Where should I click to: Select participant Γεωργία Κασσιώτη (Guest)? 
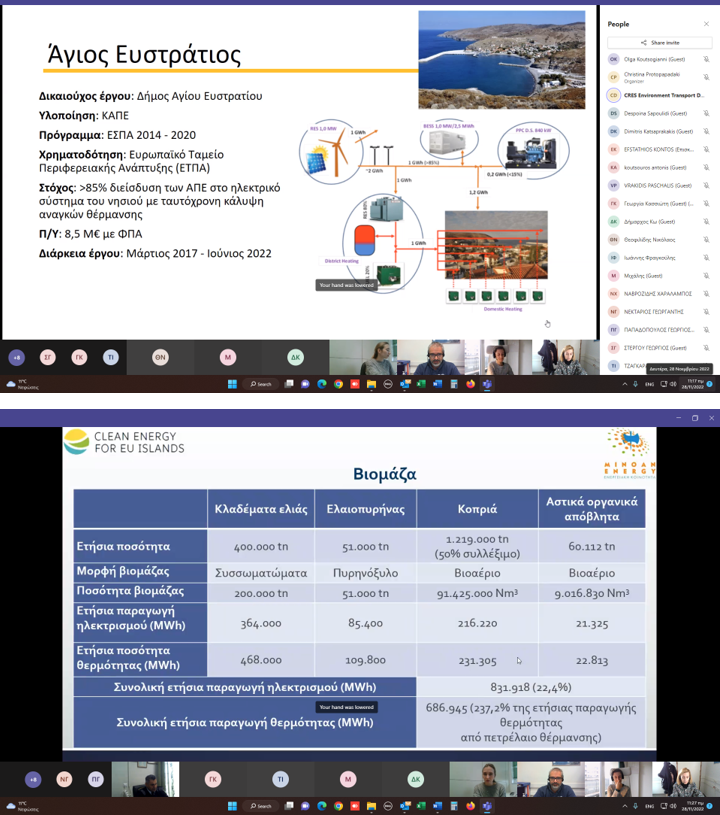660,204
